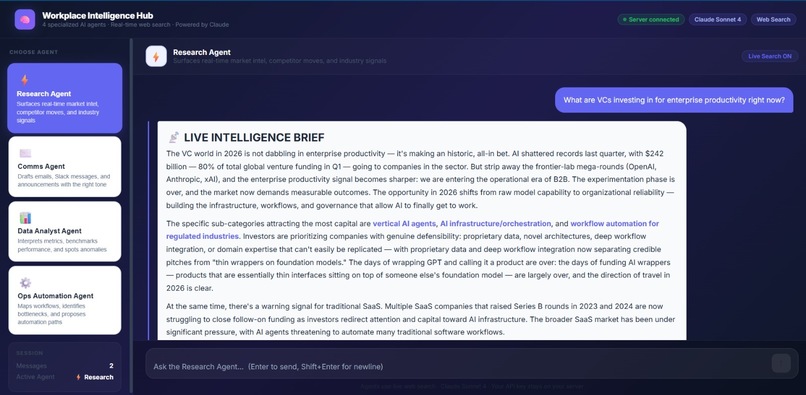Open the AI infrastructure/orchestration link

[496, 224]
